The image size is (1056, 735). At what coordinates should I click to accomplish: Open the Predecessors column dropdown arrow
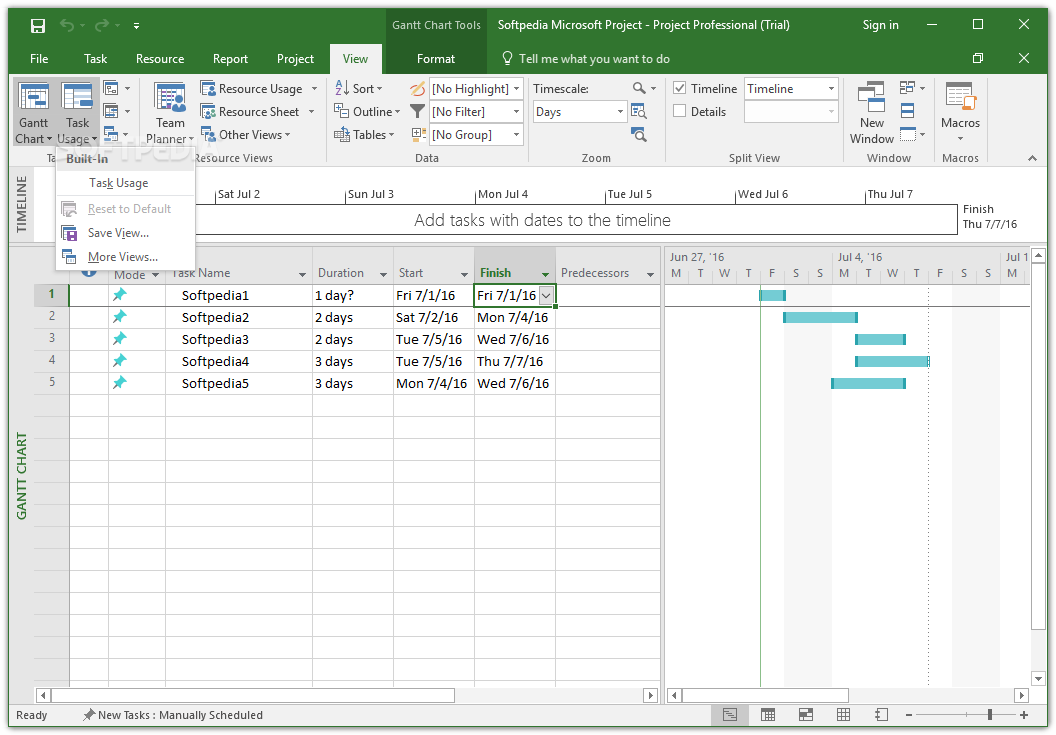pyautogui.click(x=650, y=274)
